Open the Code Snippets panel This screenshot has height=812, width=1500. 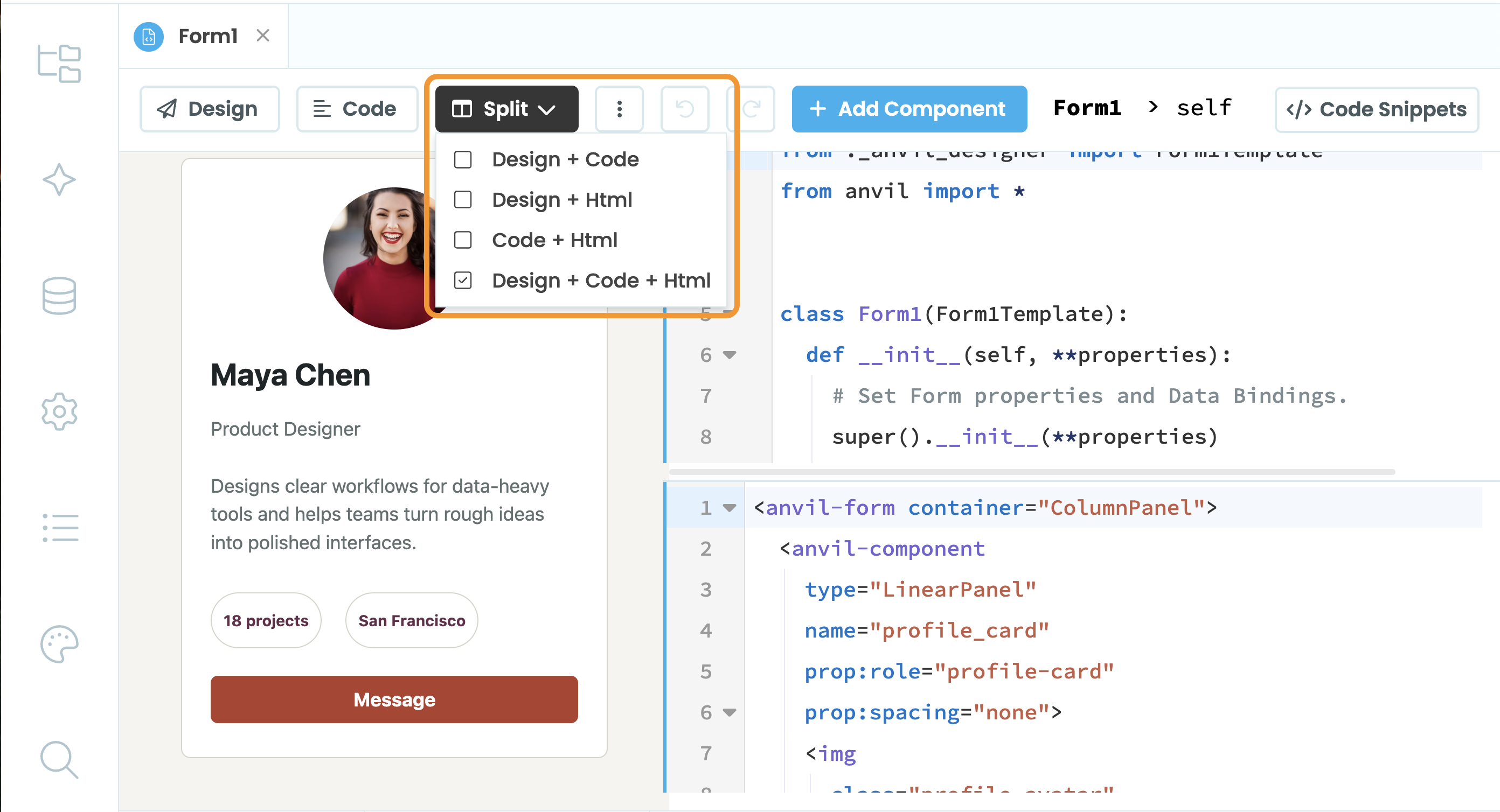1377,109
